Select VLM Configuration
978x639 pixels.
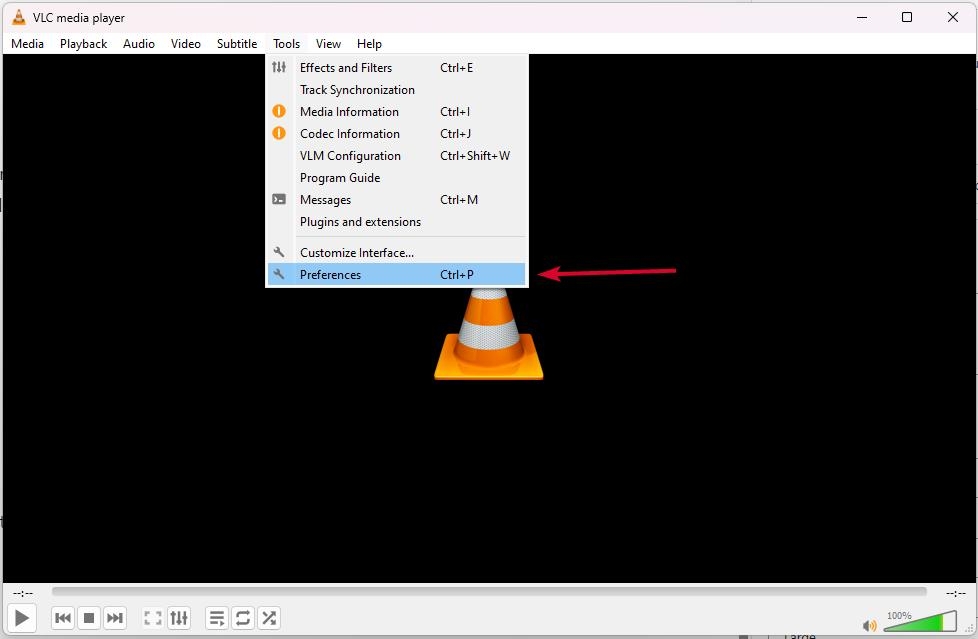pyautogui.click(x=397, y=156)
